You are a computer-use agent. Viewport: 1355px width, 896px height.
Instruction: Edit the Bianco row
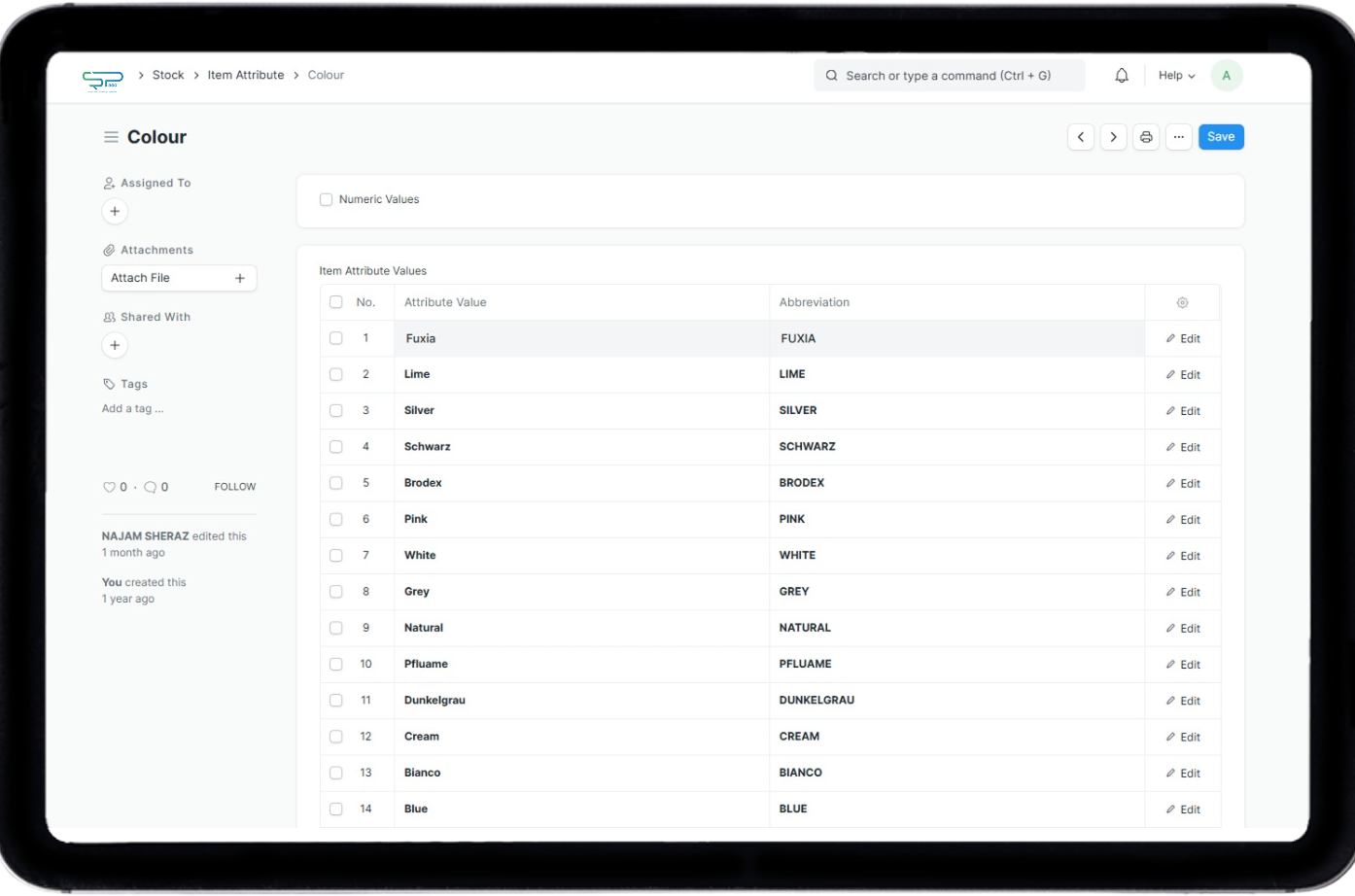(1183, 774)
